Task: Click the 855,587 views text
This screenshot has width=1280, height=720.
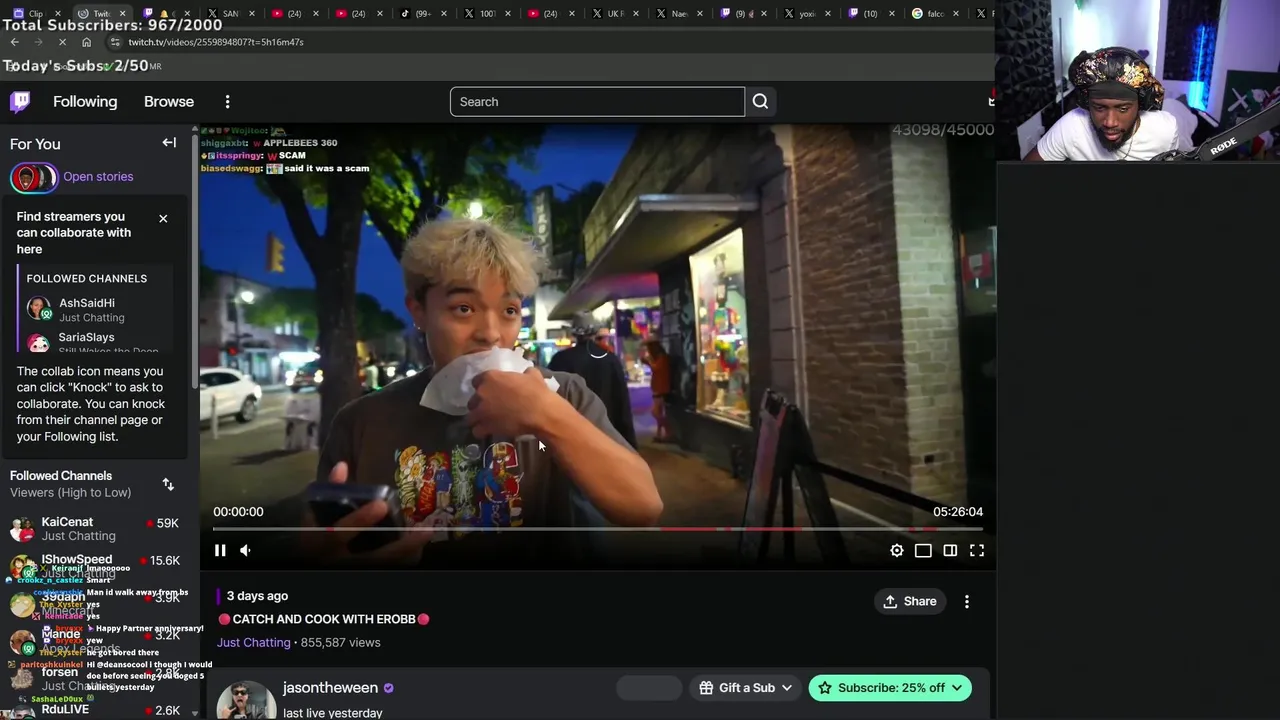Action: coord(340,643)
